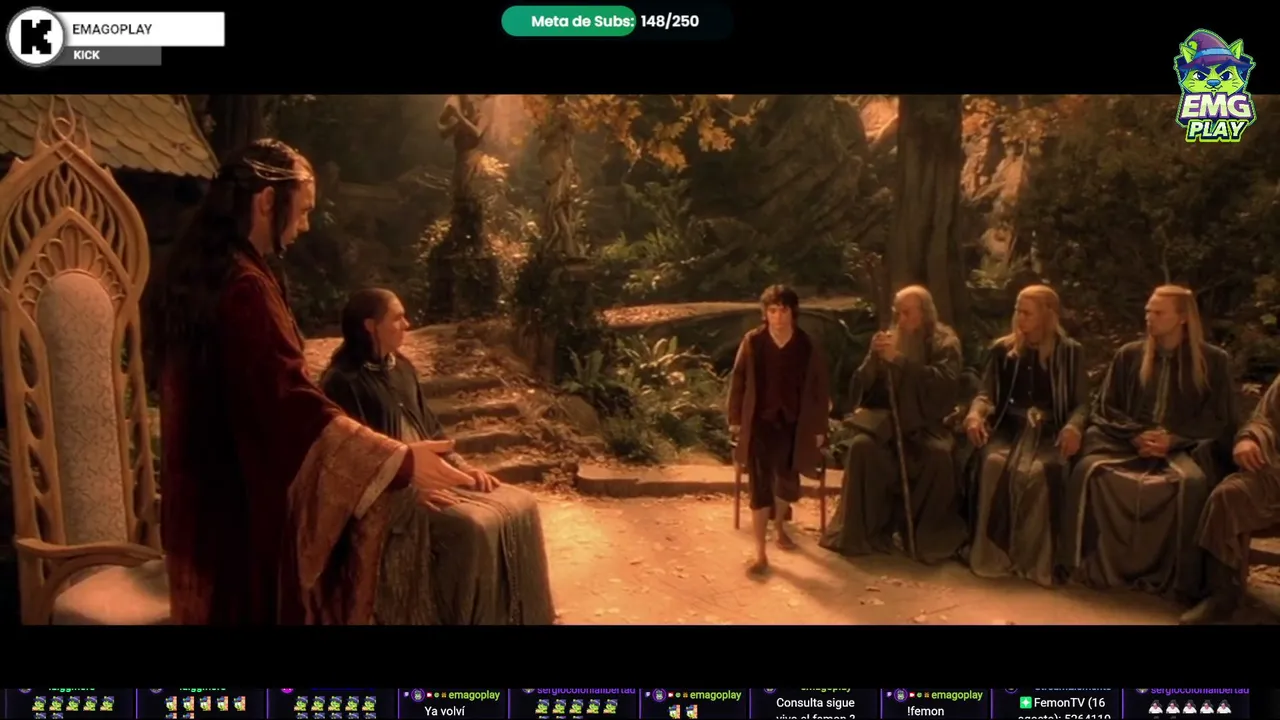Click the "Ya volví" chat message
Screen dimensions: 1280x720
tap(445, 711)
